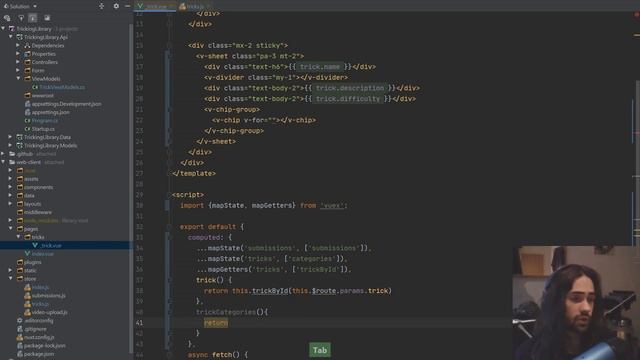This screenshot has width=640, height=360.
Task: Expand the Dependencies node
Action: [x=18, y=45]
